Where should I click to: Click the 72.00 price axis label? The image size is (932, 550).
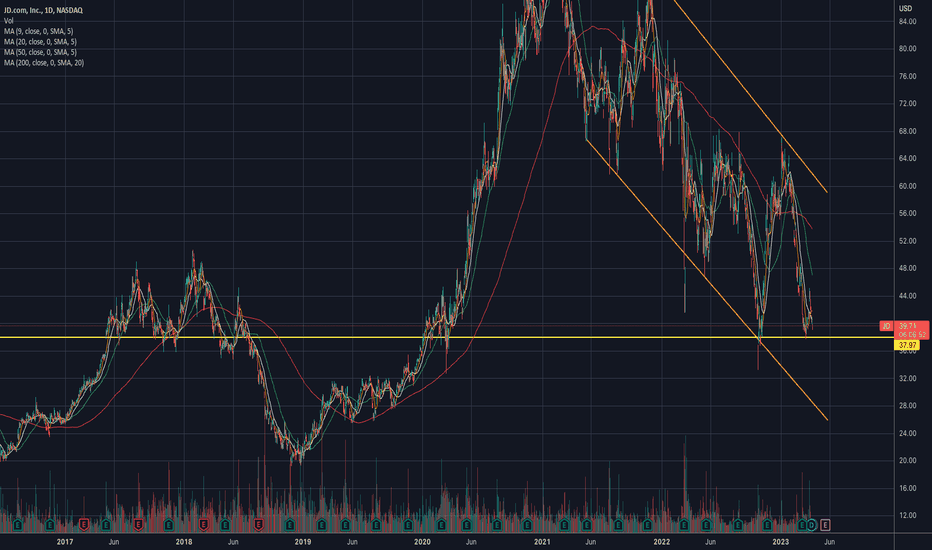click(x=907, y=103)
